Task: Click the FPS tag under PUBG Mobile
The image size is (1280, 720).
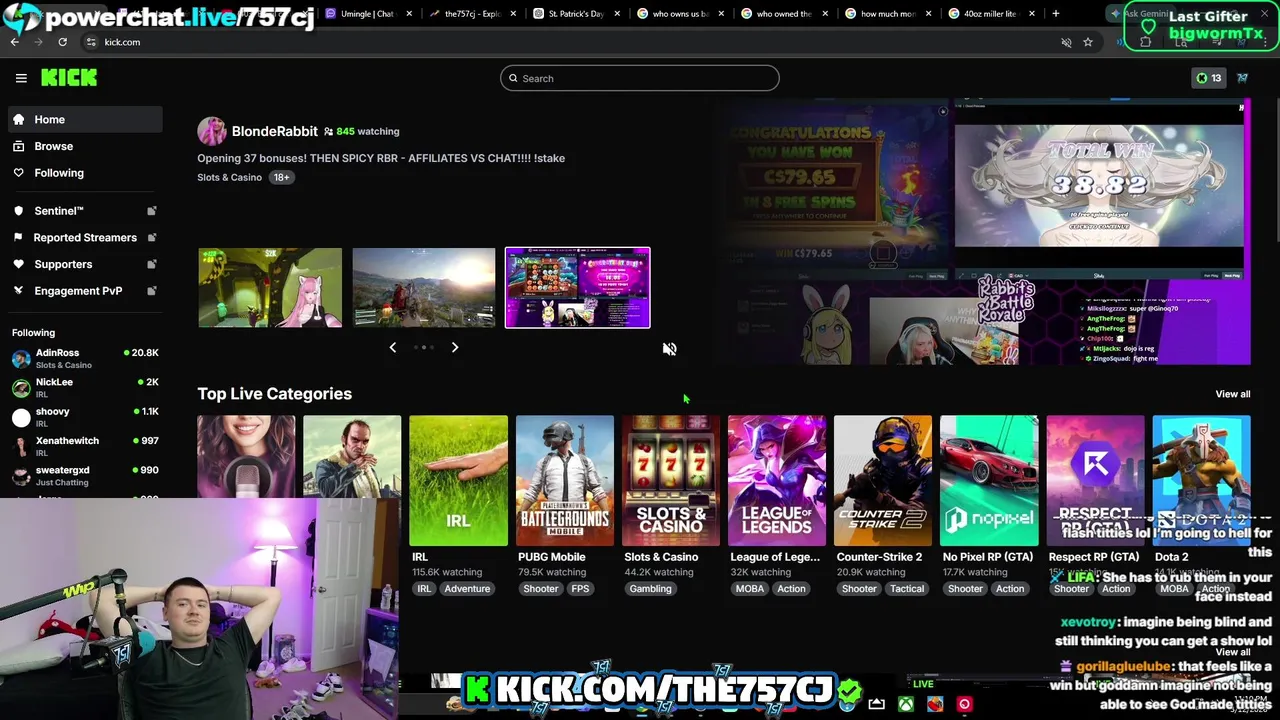Action: click(x=580, y=589)
